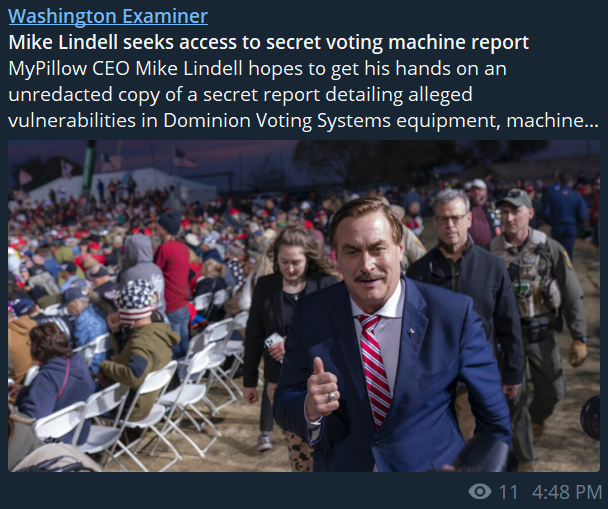608x509 pixels.
Task: Click the eye views icon
Action: point(480,492)
